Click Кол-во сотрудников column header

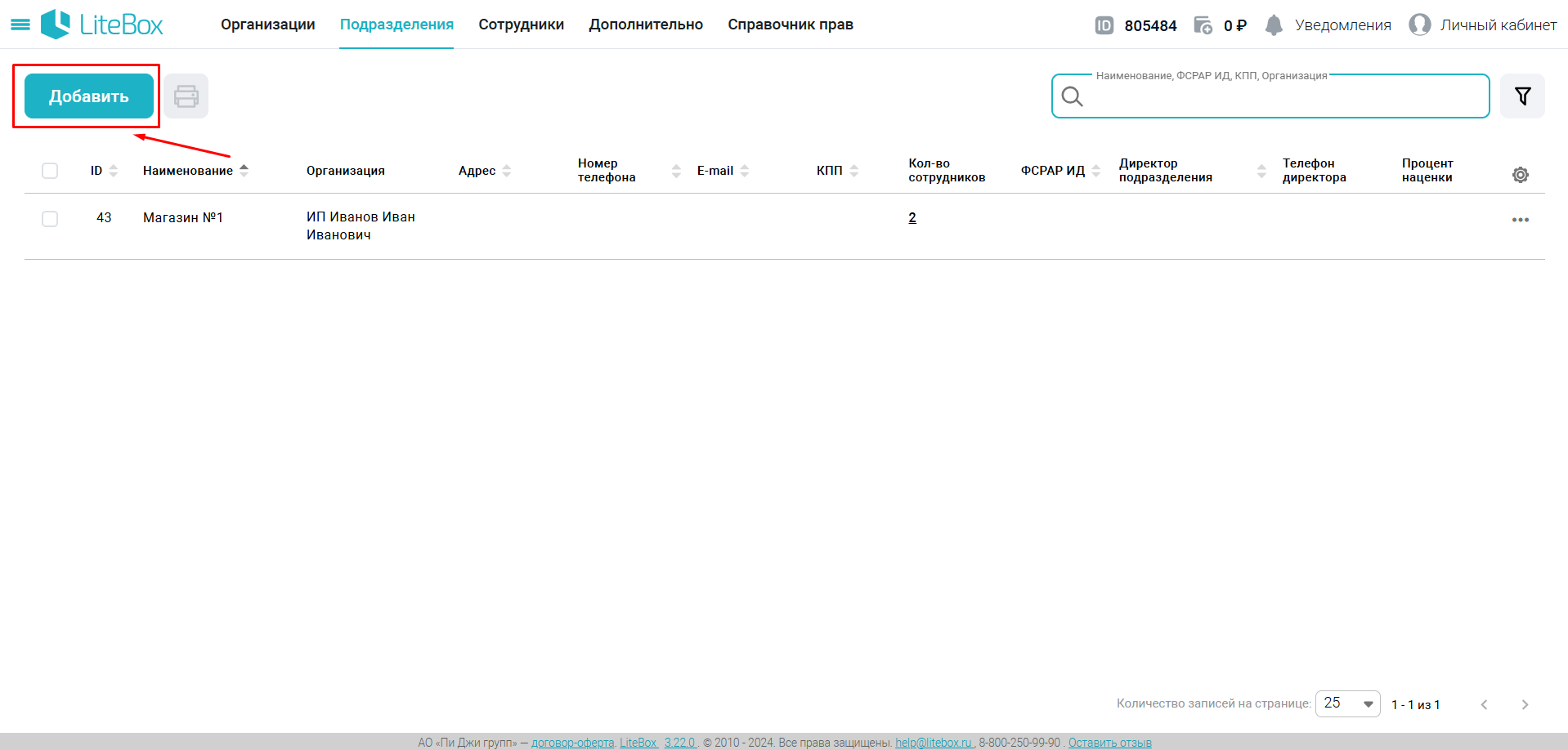click(x=947, y=170)
